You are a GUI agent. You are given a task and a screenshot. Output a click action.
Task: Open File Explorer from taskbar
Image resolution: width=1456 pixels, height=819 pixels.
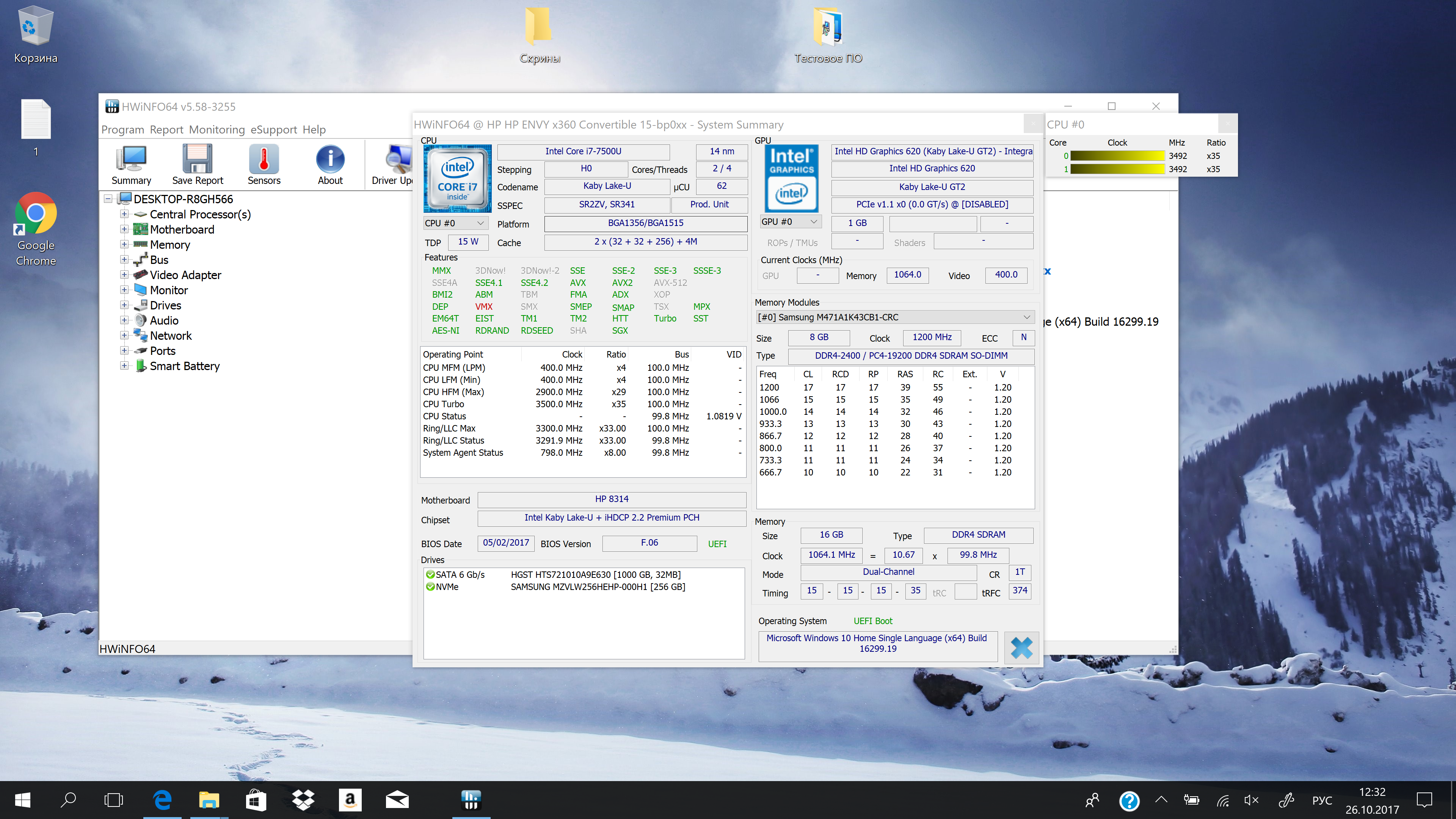click(209, 800)
